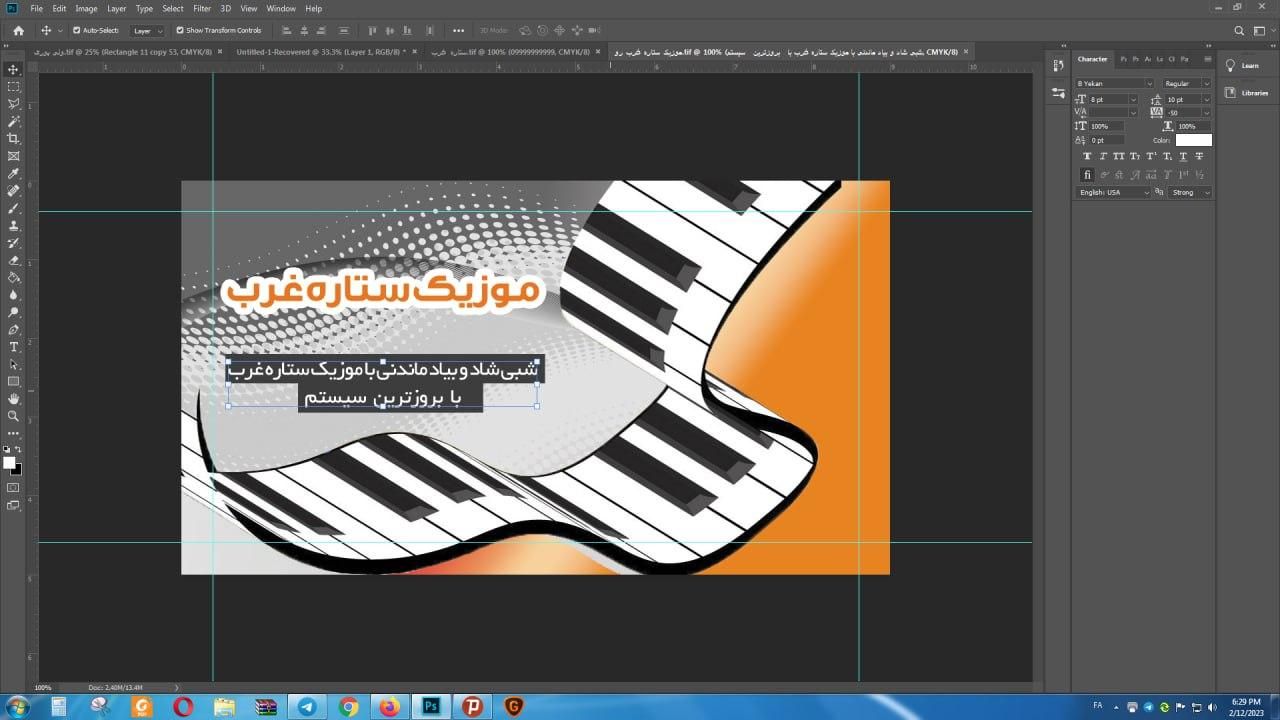The image size is (1280, 720).
Task: Select the Horizontal Type tool
Action: [x=13, y=347]
